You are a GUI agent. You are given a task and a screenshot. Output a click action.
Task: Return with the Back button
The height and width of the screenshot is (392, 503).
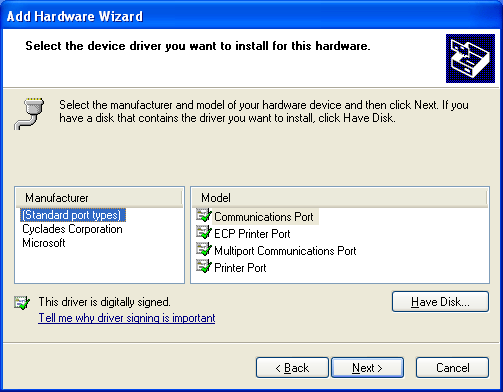(x=292, y=368)
